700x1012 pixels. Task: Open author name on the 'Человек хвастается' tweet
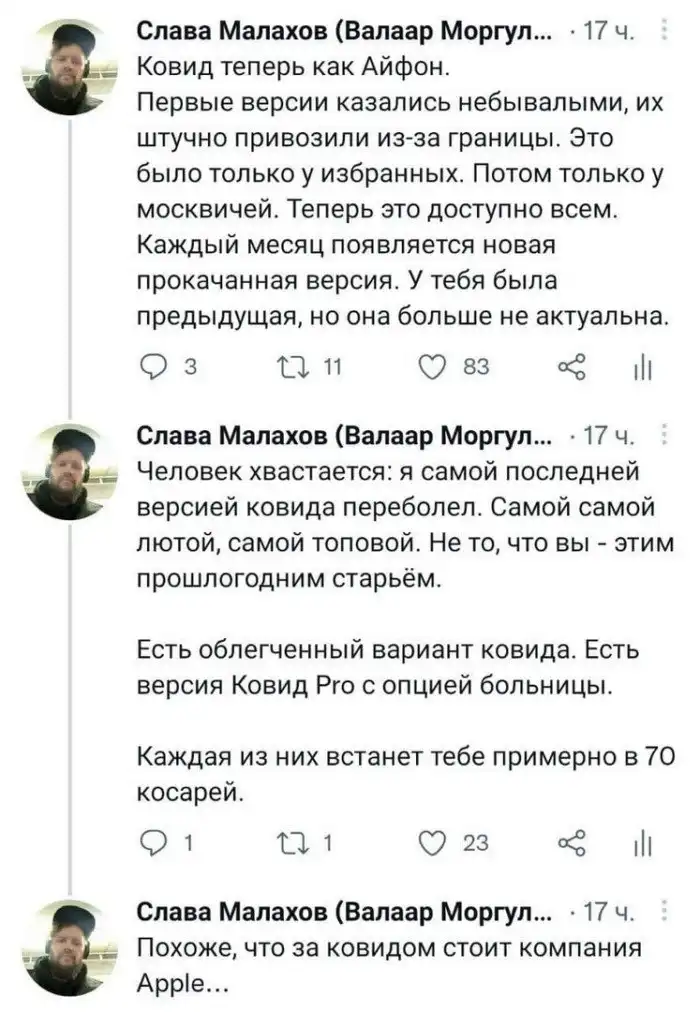[x=342, y=435]
